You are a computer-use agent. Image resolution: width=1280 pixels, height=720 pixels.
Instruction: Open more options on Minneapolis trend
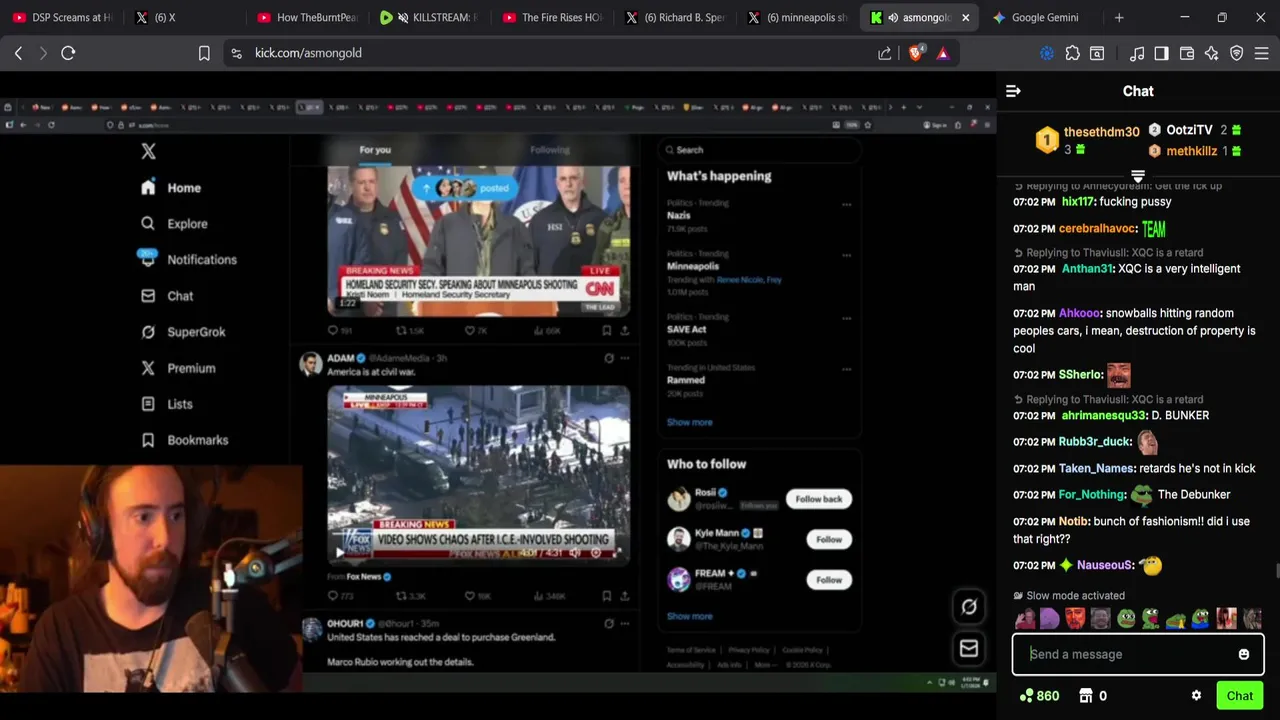(x=846, y=255)
